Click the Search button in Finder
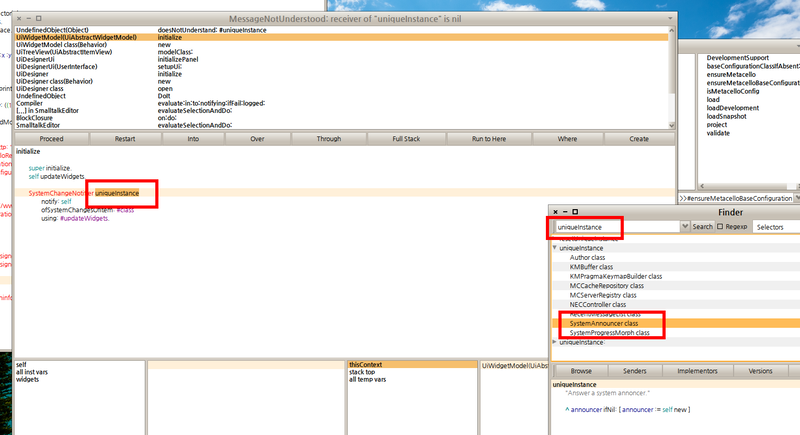 tap(703, 227)
